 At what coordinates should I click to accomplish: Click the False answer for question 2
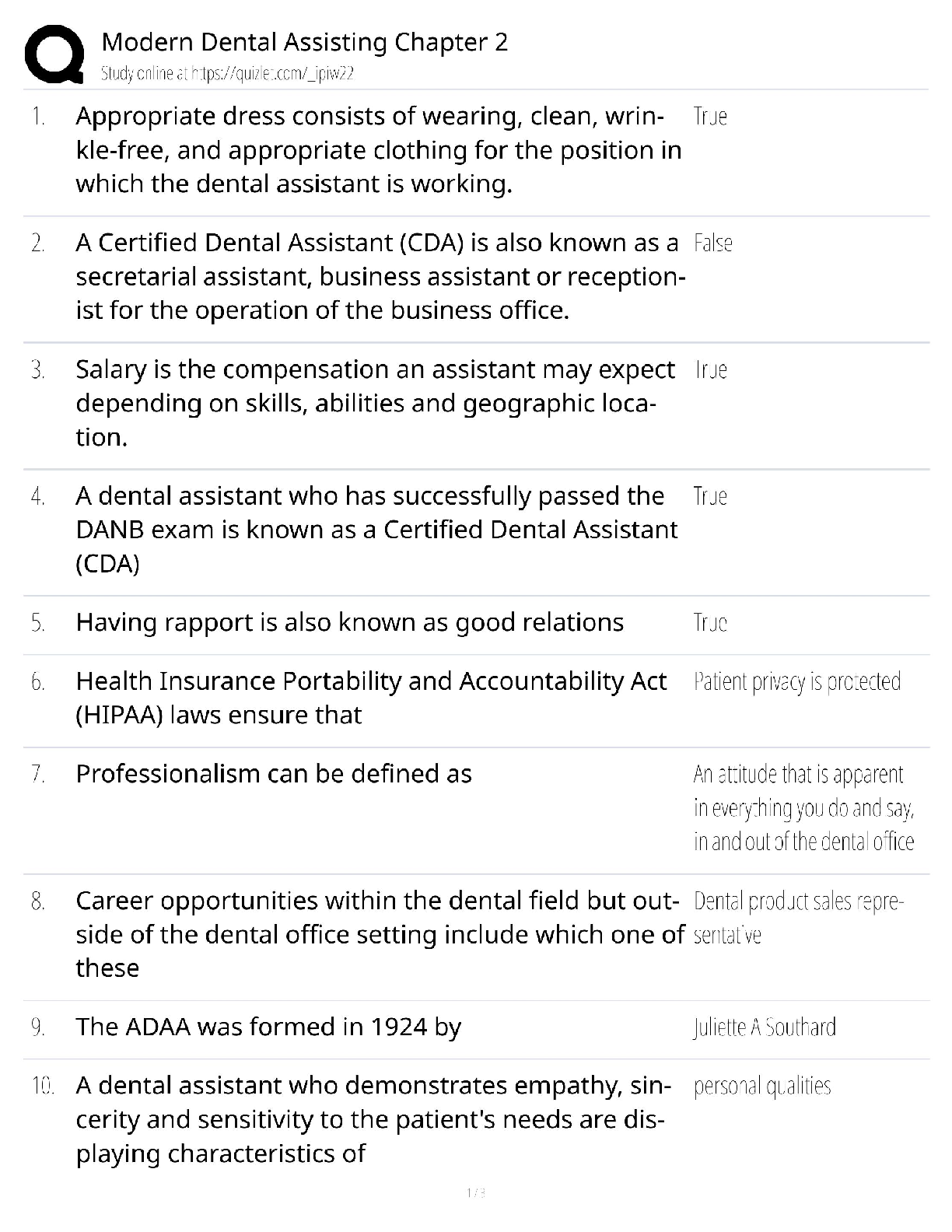(712, 243)
